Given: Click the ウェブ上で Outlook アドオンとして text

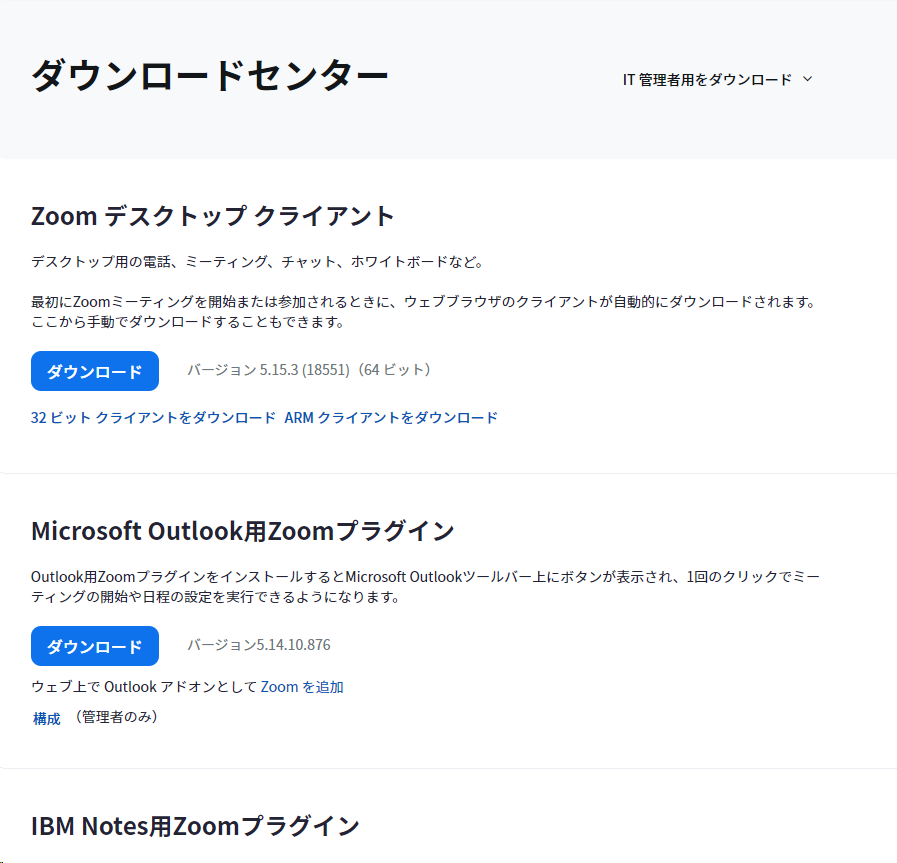Looking at the screenshot, I should point(143,687).
